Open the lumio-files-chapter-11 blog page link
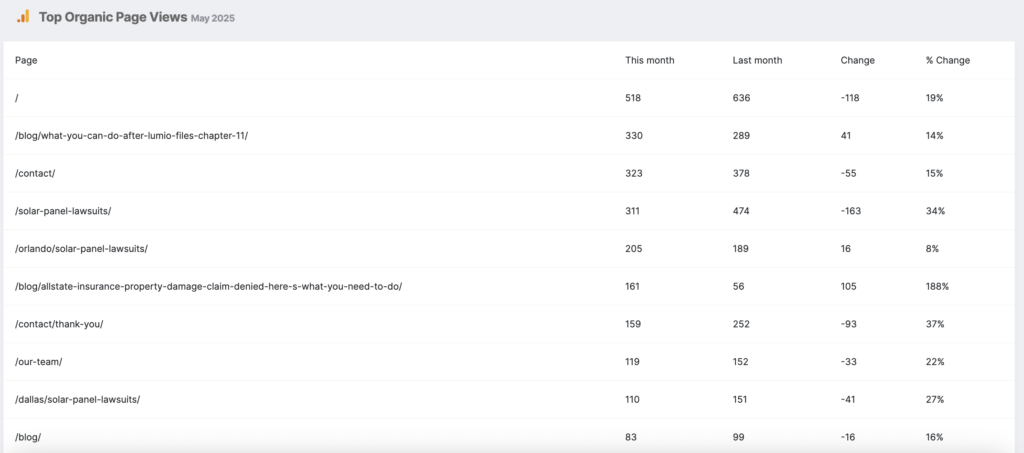 [x=131, y=136]
